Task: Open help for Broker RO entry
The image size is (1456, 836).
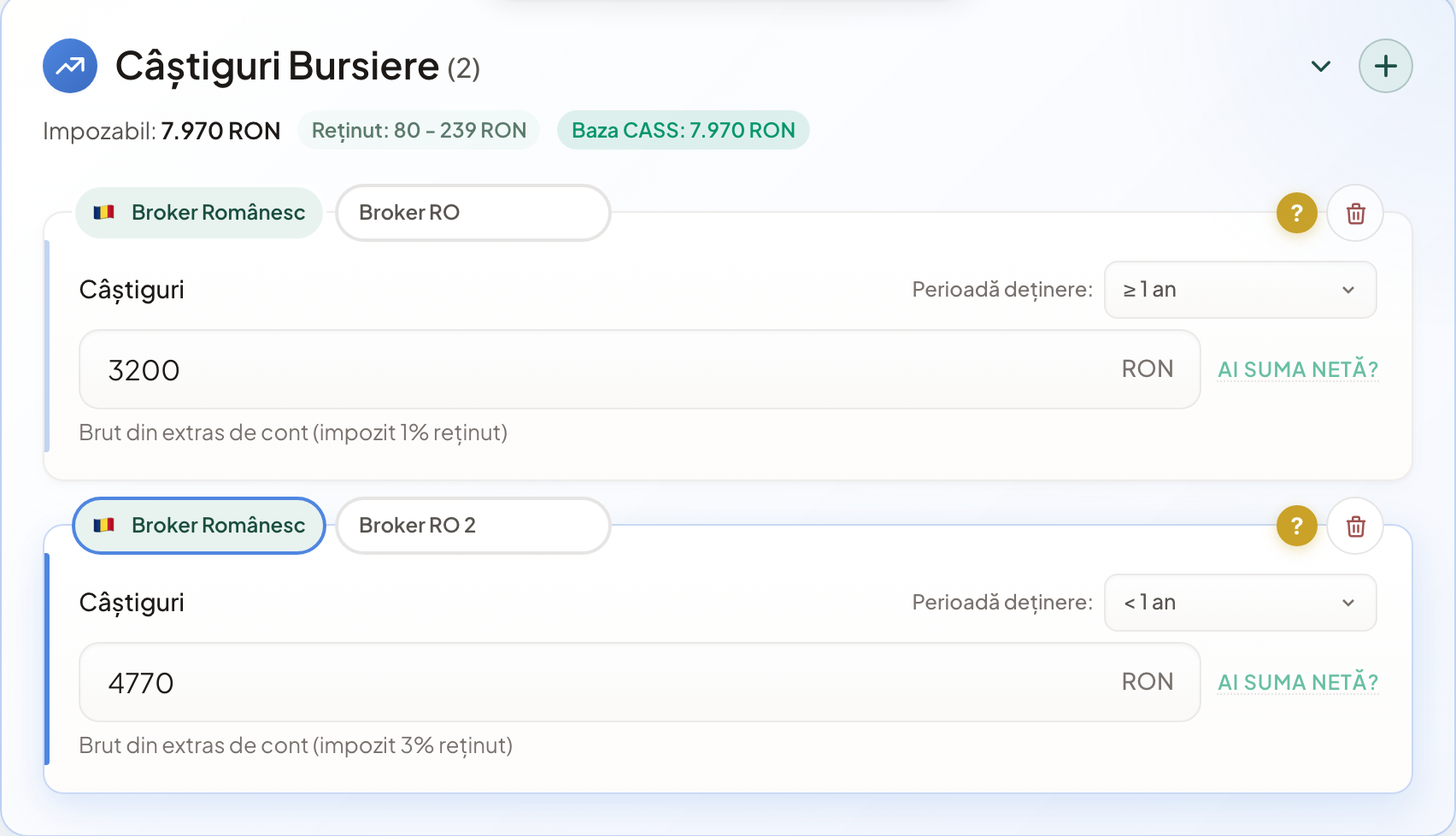Action: click(x=1296, y=213)
